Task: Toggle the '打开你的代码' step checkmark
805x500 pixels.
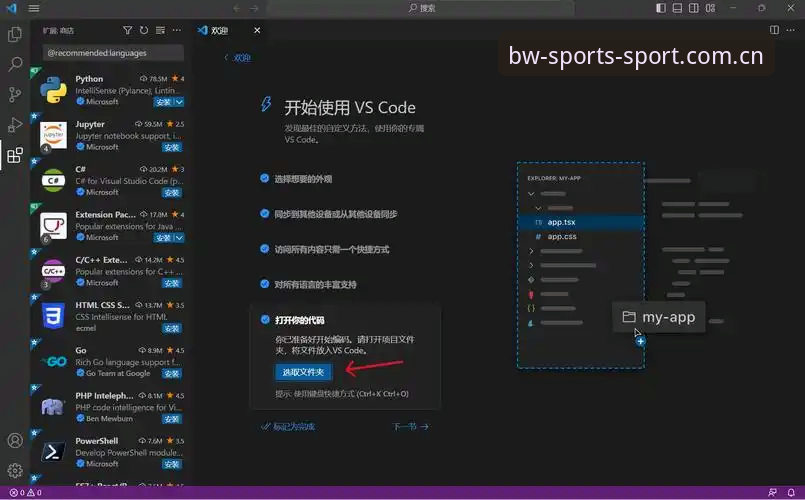Action: tap(265, 320)
